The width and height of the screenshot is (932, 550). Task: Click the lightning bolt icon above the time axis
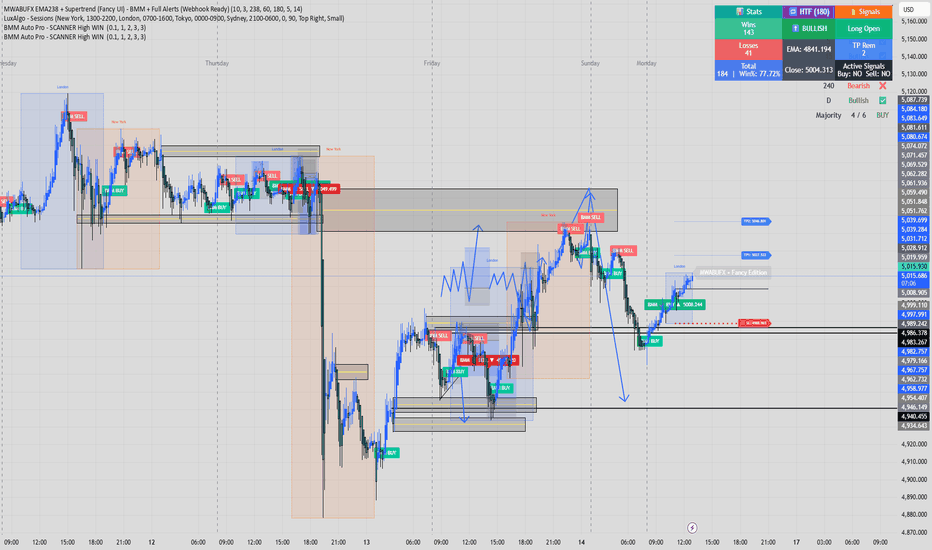692,527
